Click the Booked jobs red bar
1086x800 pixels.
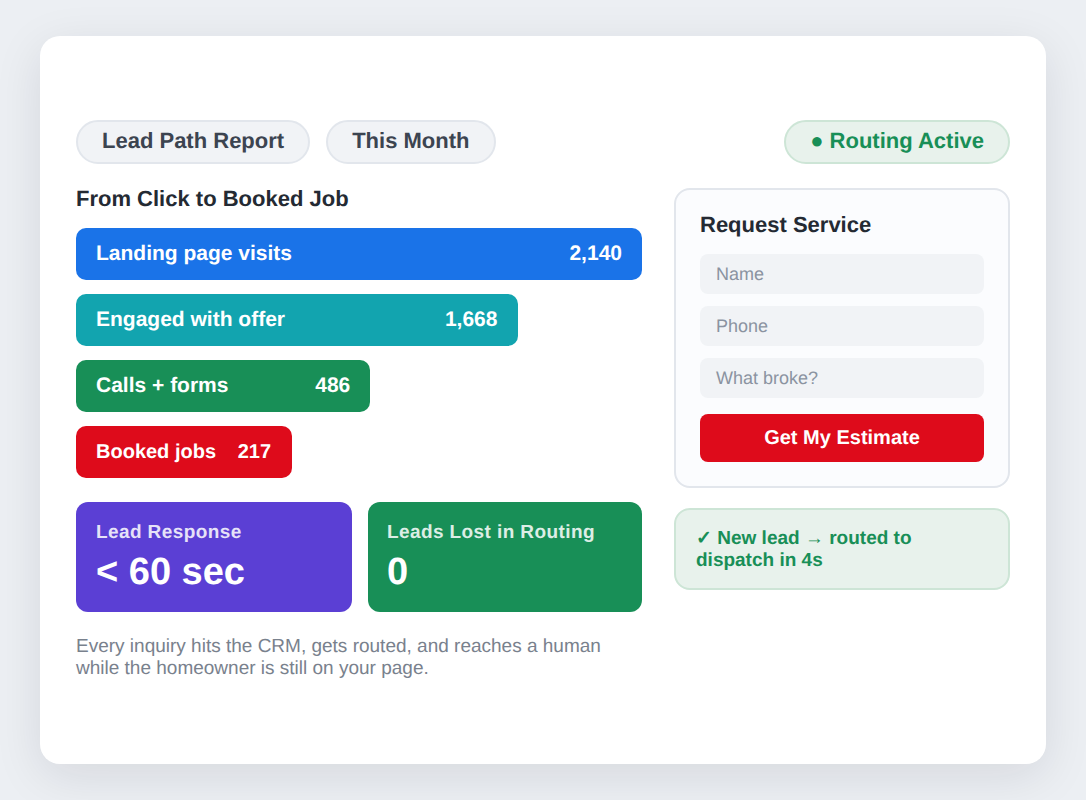pos(184,452)
